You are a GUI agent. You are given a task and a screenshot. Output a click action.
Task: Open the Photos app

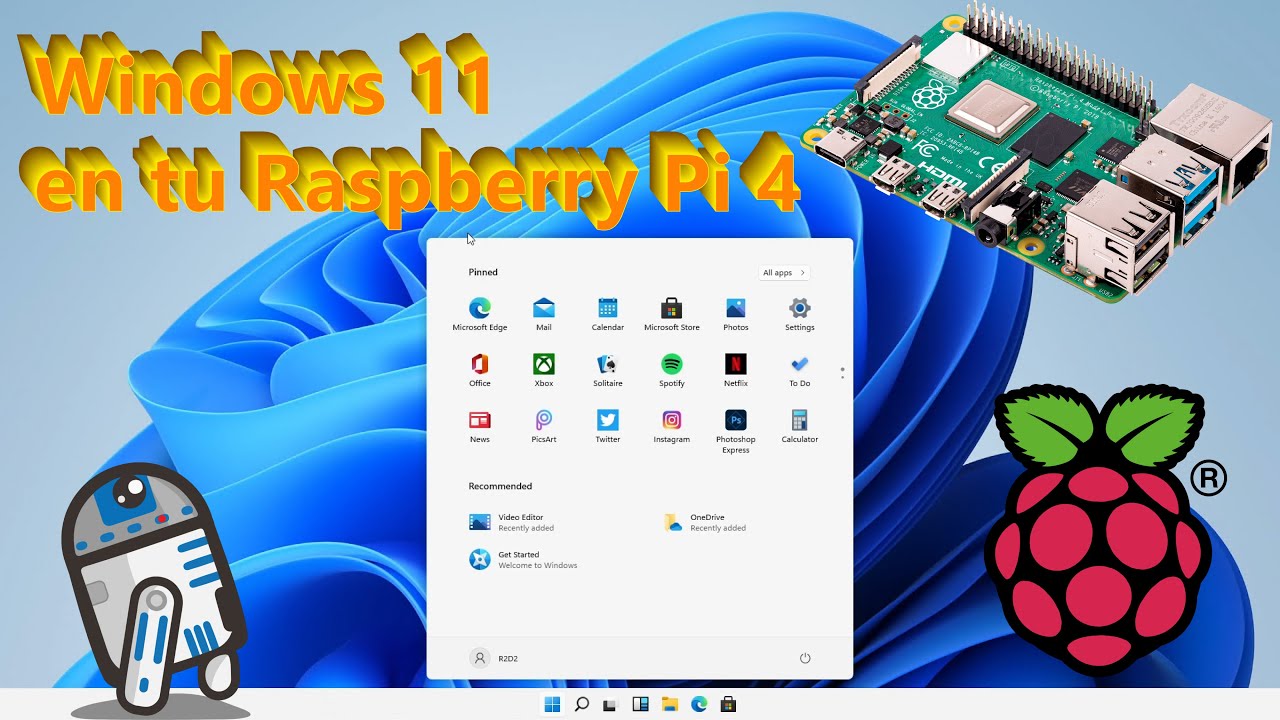736,314
